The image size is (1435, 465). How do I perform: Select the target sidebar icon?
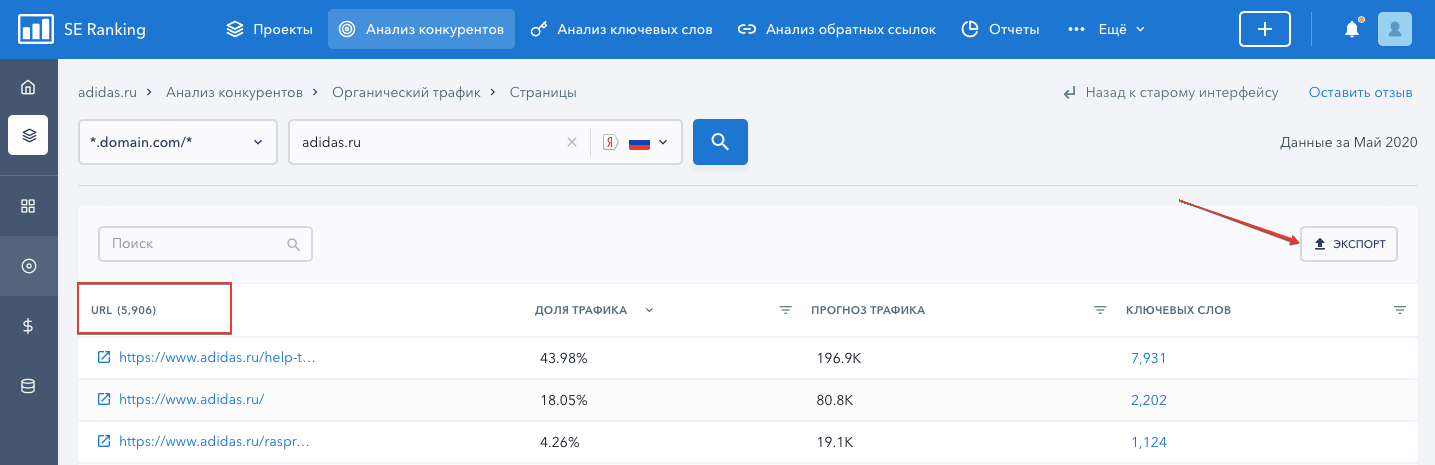tap(28, 266)
